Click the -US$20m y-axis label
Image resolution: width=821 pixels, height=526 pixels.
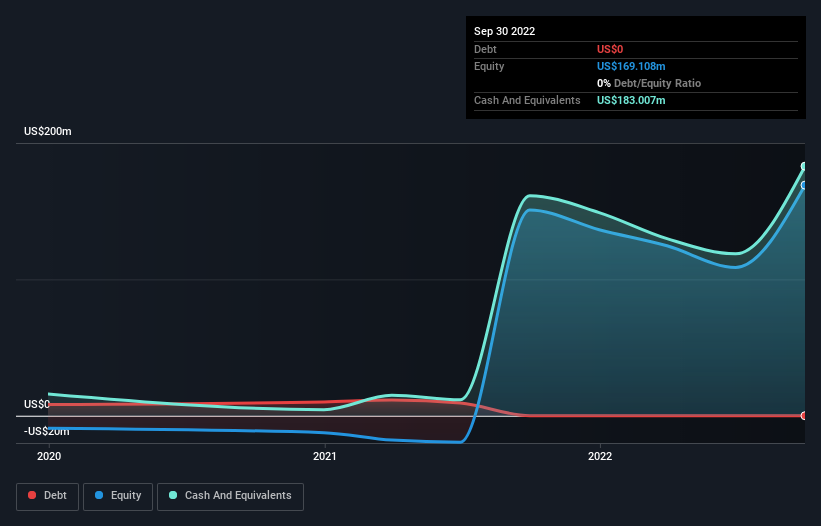coord(47,432)
